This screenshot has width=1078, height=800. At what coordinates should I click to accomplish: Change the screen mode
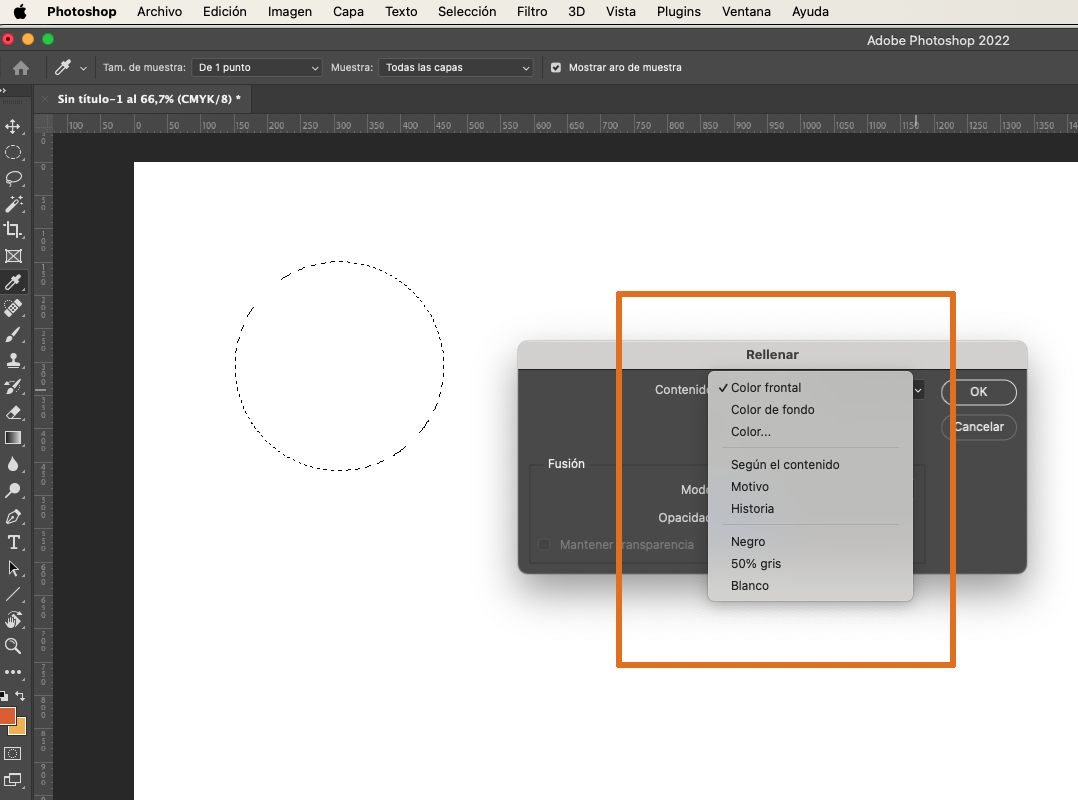pos(13,780)
